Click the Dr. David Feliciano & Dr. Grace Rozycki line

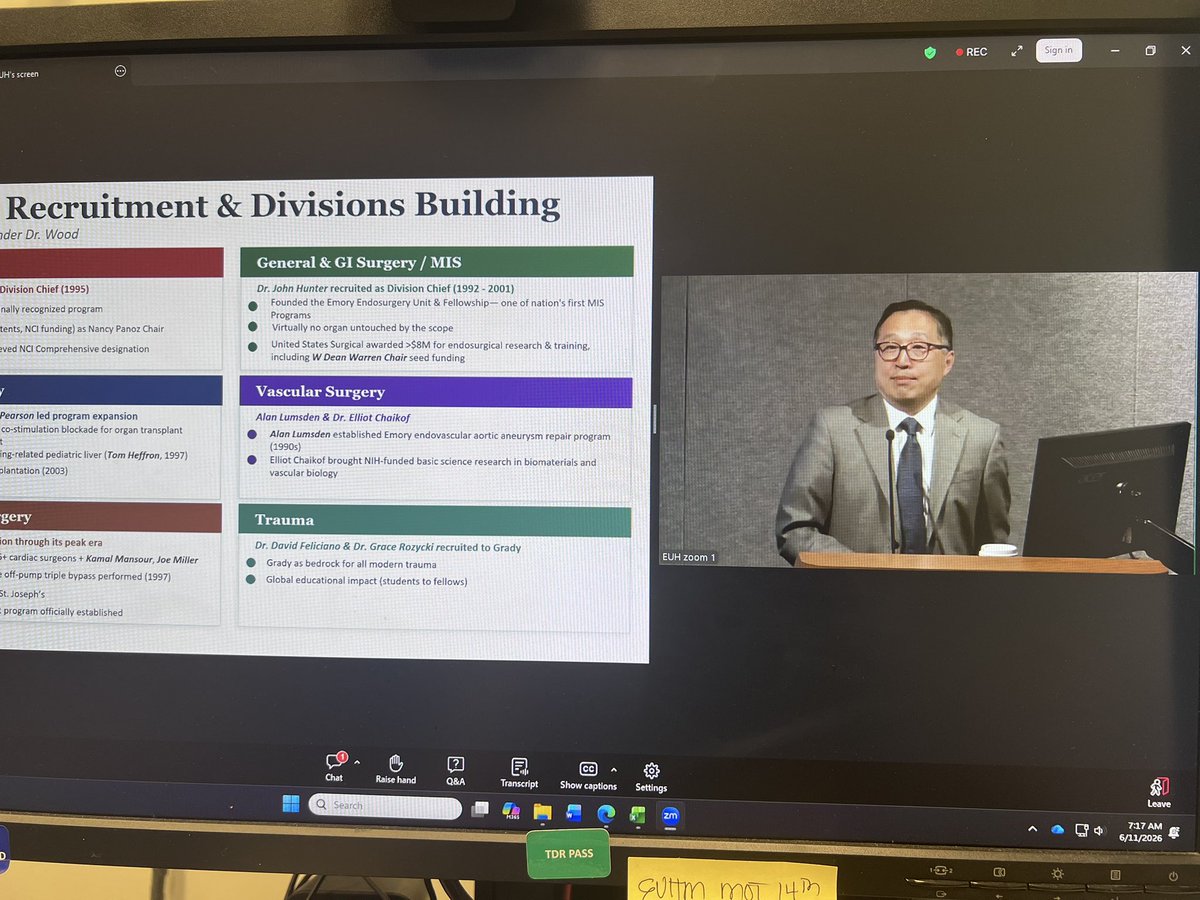click(388, 546)
